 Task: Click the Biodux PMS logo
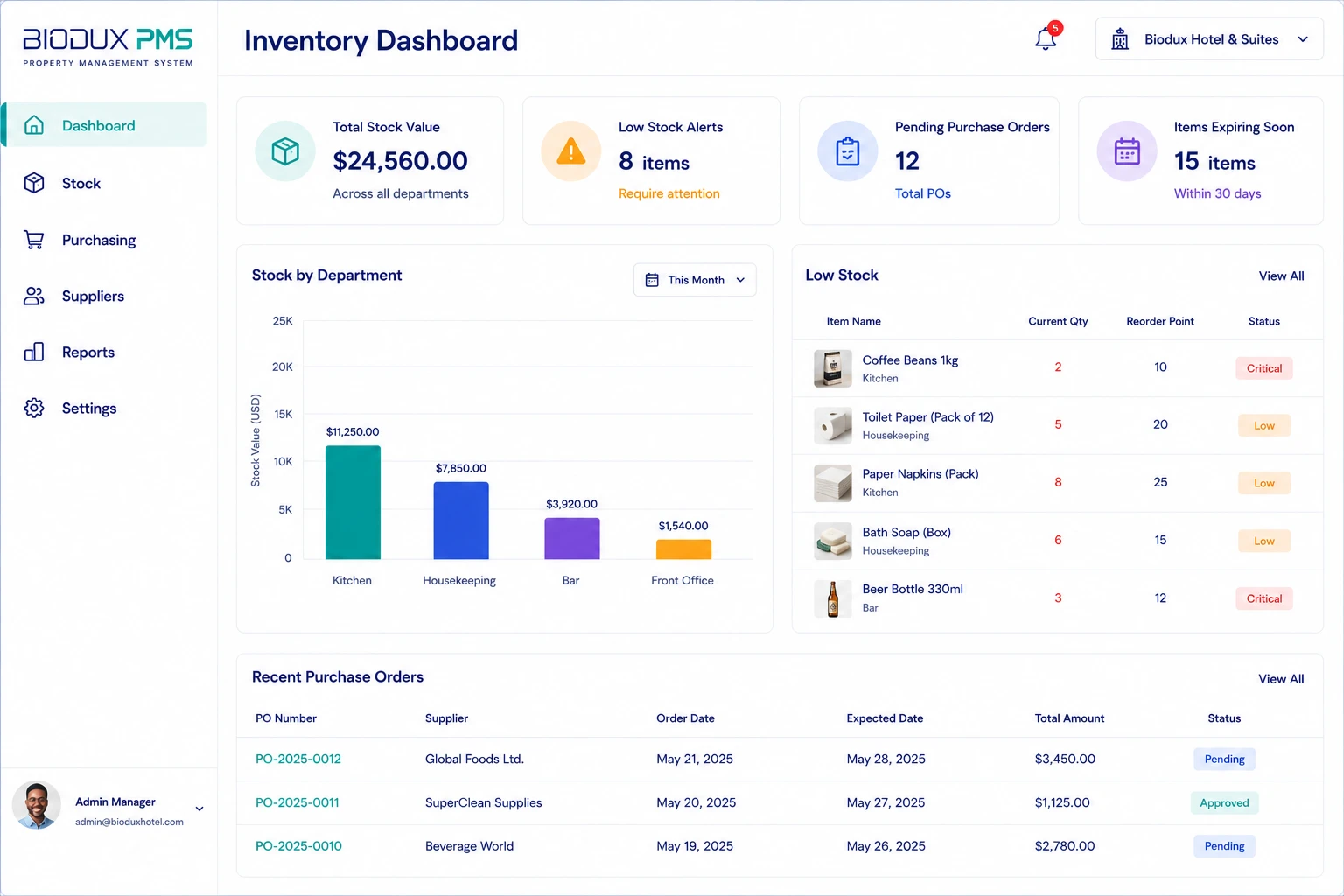(x=108, y=47)
